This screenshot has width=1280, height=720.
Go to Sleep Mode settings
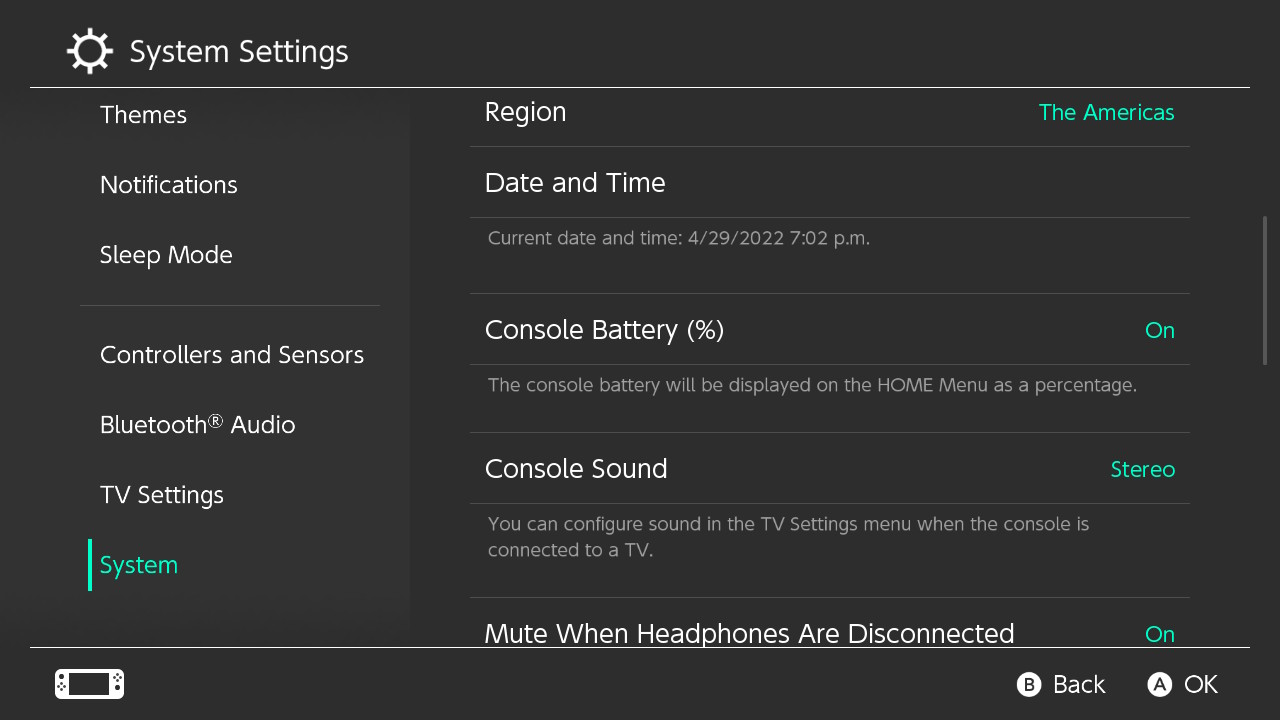click(166, 255)
